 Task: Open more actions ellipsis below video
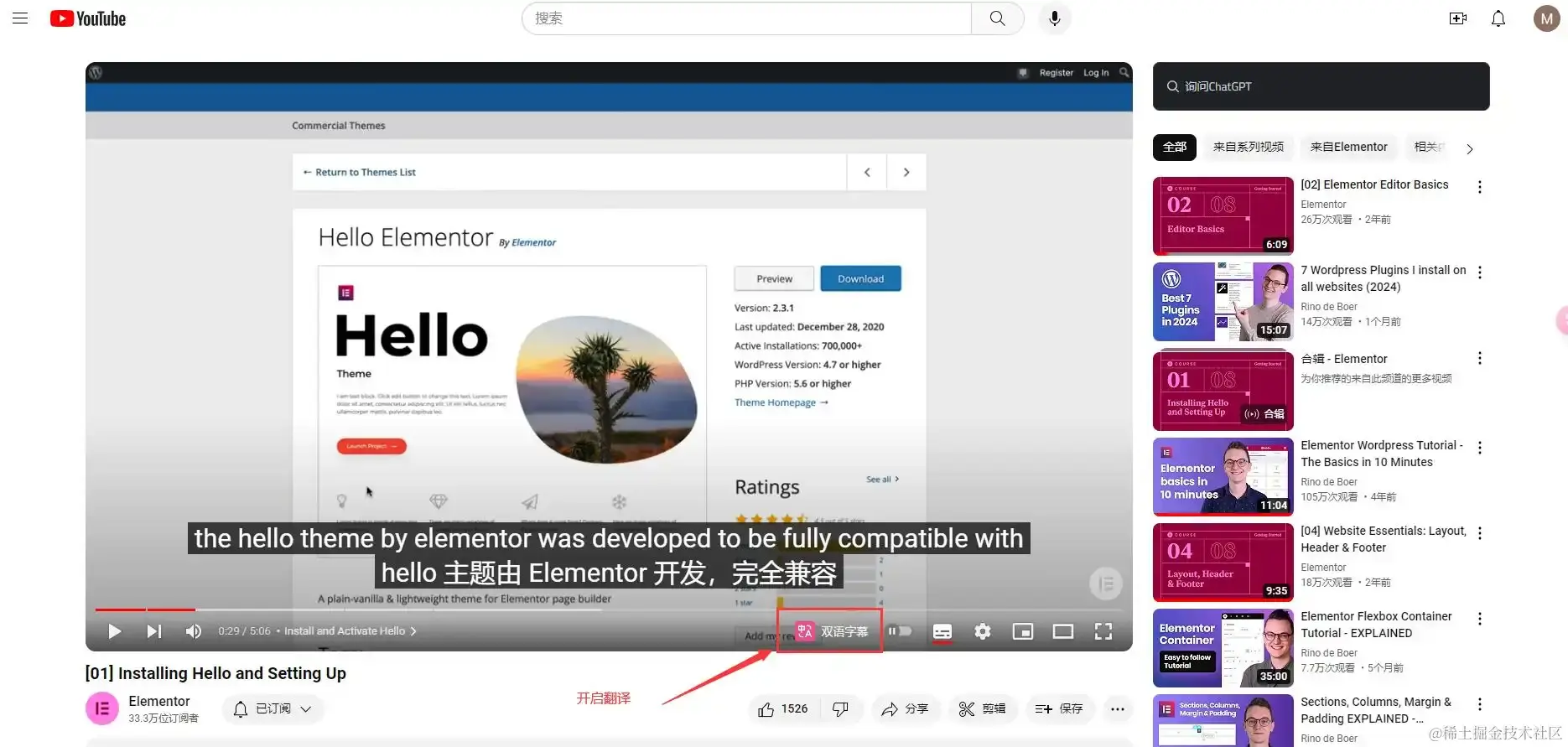pyautogui.click(x=1118, y=709)
